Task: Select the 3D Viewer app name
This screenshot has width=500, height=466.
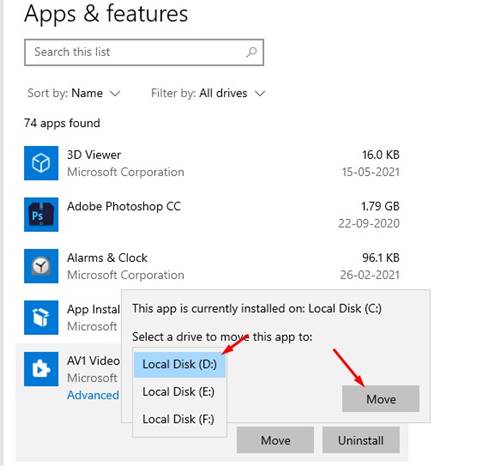Action: click(x=94, y=155)
